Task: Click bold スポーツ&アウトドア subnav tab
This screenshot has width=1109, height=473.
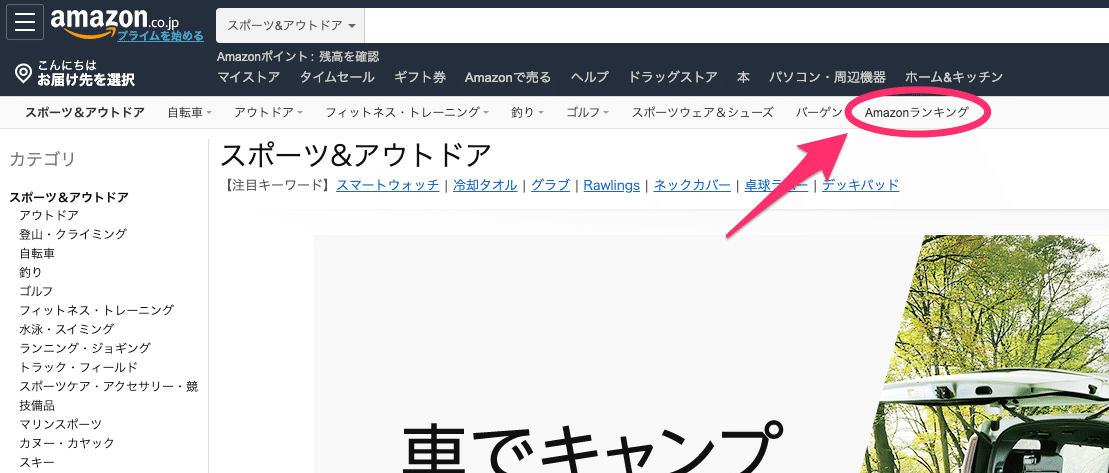Action: click(x=85, y=112)
